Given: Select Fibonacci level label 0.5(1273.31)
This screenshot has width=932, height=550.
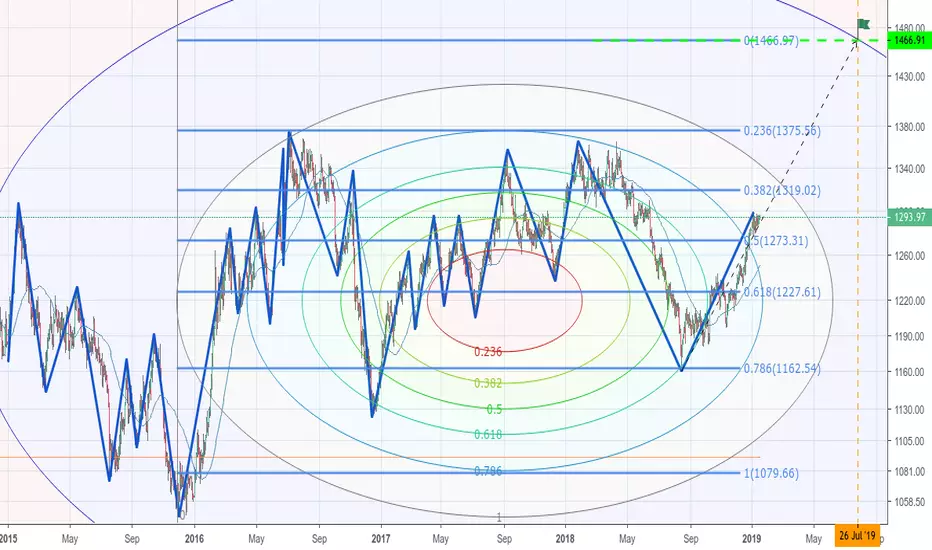Looking at the screenshot, I should pyautogui.click(x=776, y=241).
